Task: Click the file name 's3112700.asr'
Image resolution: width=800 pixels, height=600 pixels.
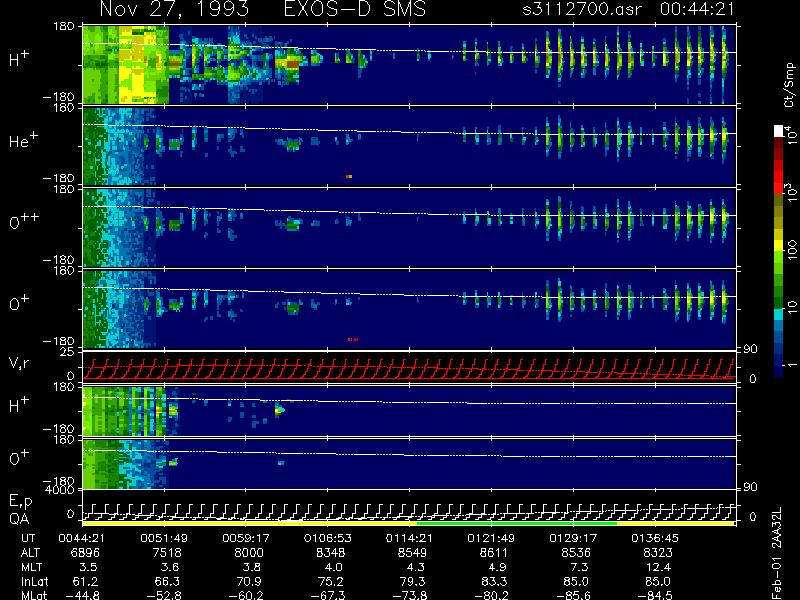Action: (582, 9)
